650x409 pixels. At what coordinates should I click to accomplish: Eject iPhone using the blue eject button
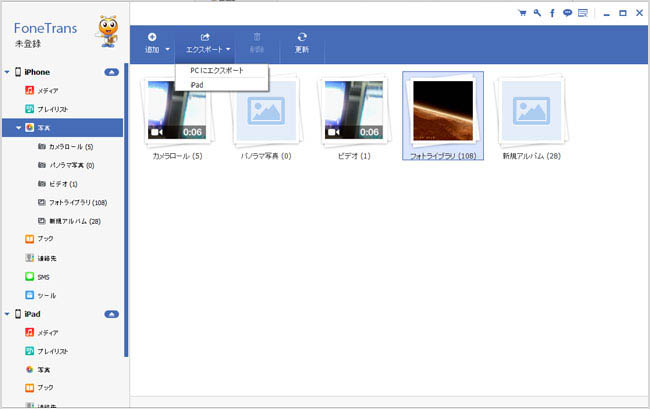[111, 73]
